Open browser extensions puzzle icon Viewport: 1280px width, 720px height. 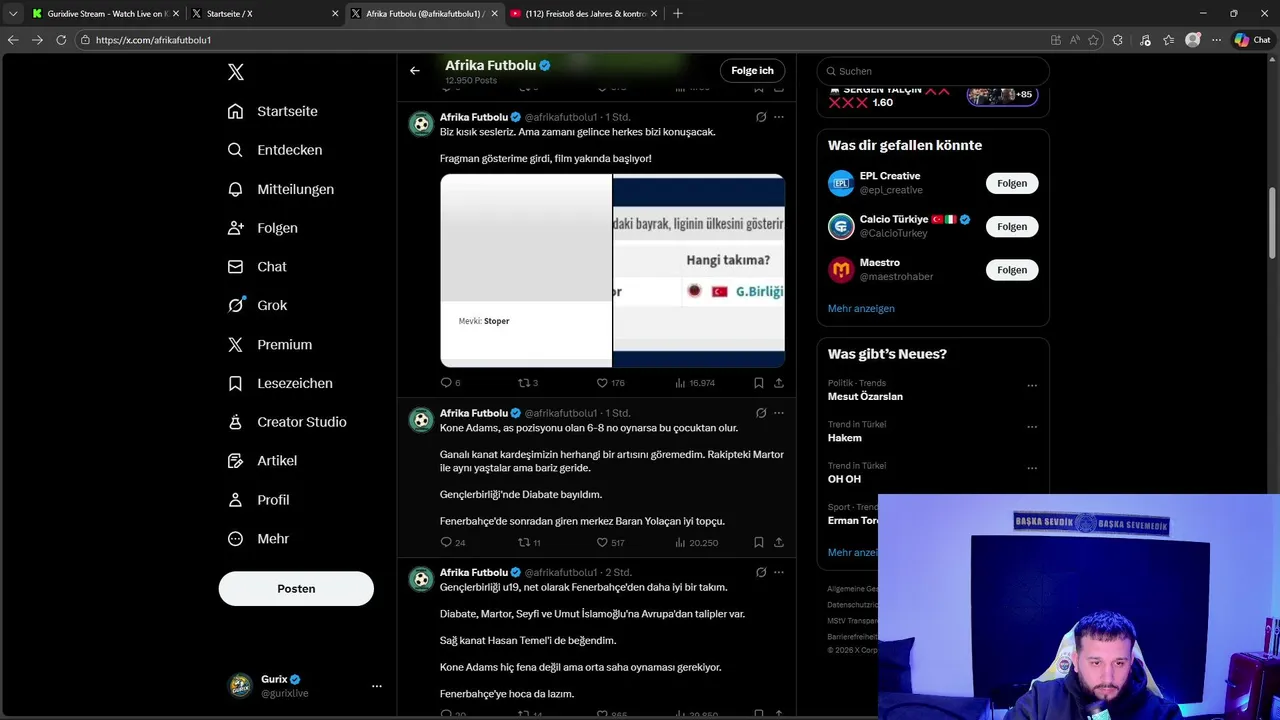coord(1118,40)
